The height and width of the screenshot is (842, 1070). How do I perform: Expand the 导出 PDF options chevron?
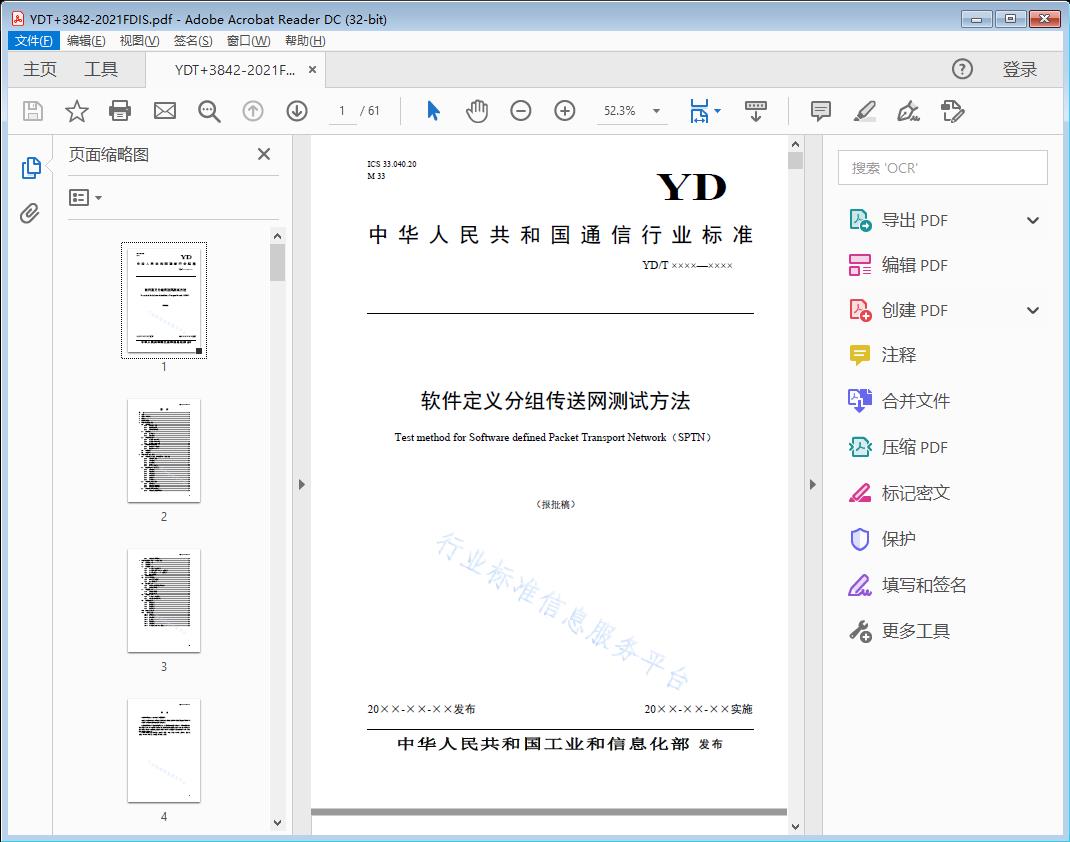pos(1032,219)
